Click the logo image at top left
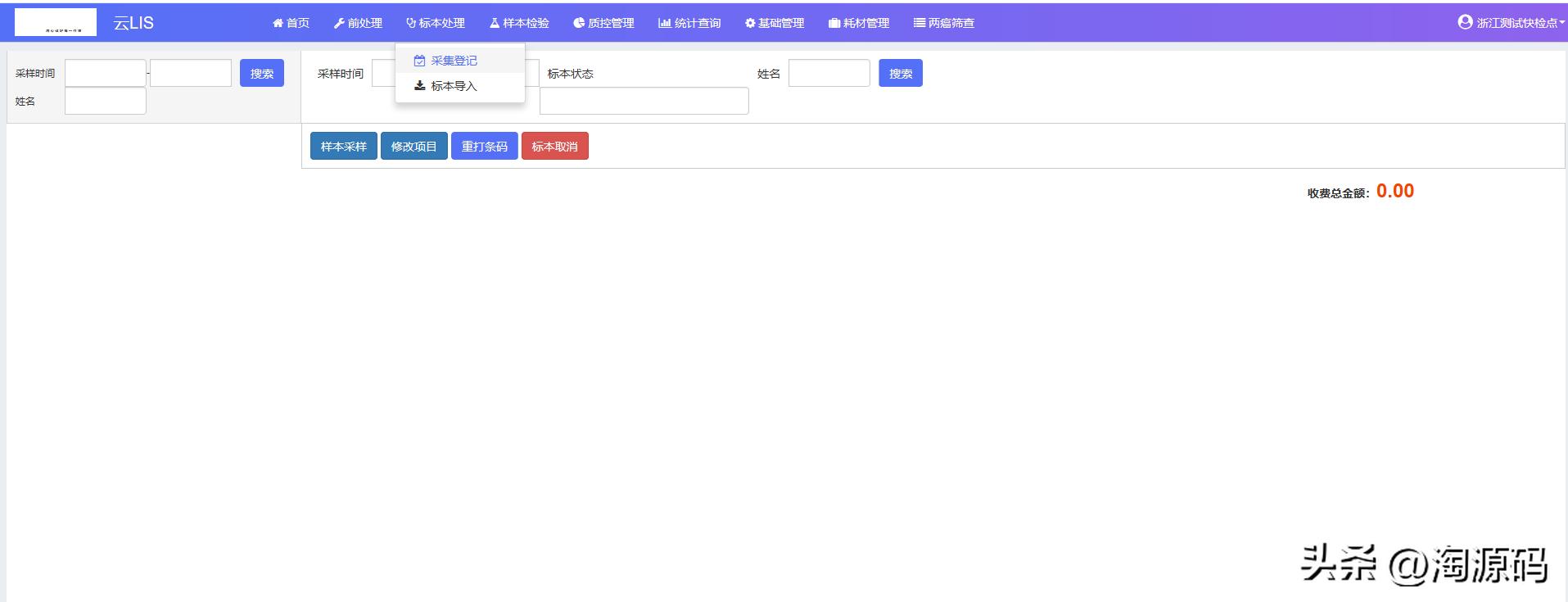The width and height of the screenshot is (1568, 602). tap(56, 22)
